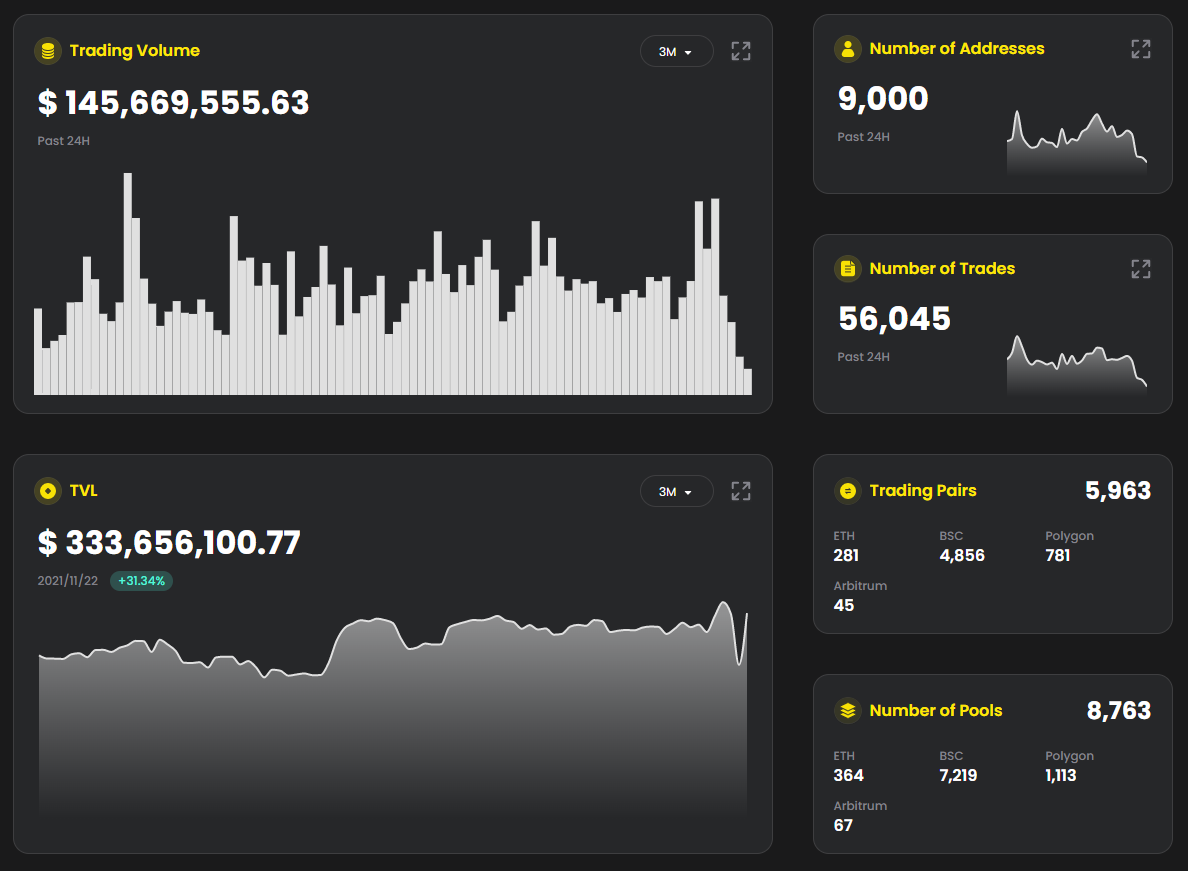Click the 9,000 addresses value
The width and height of the screenshot is (1188, 871).
[883, 98]
